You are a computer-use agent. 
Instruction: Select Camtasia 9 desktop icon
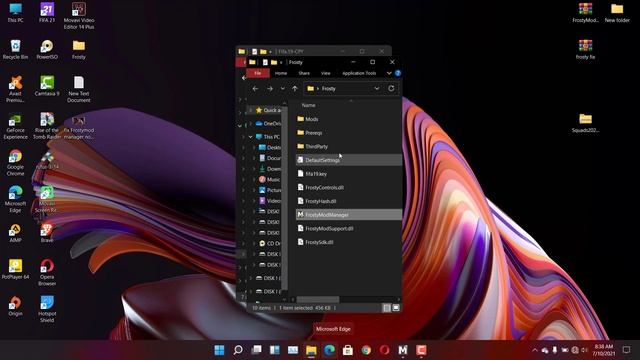(x=47, y=86)
